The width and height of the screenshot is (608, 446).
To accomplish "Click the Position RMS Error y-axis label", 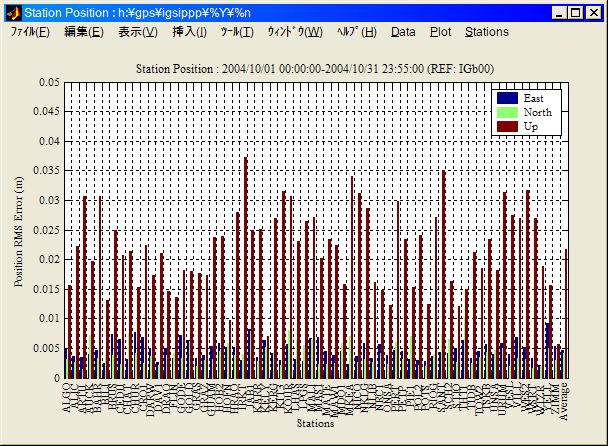I will 19,231.
